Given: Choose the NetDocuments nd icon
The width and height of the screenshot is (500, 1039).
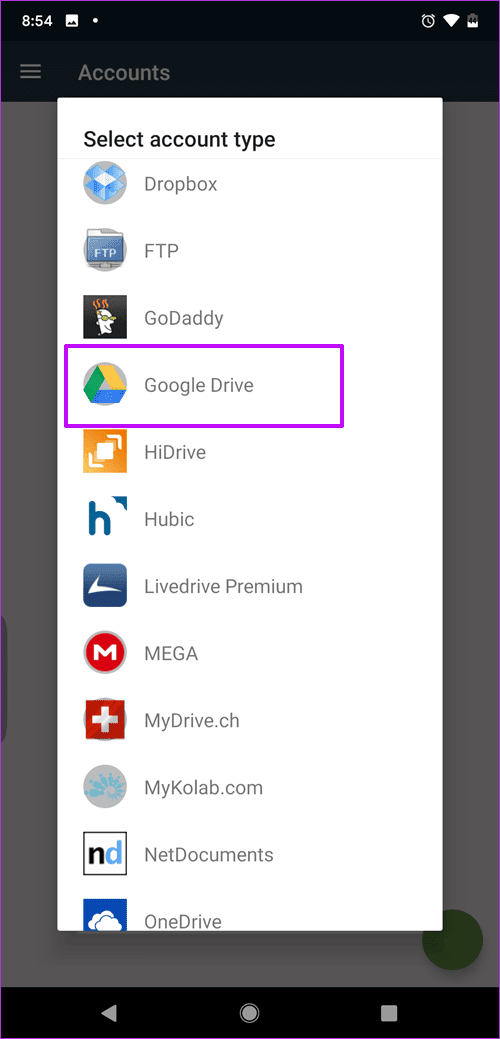Looking at the screenshot, I should pyautogui.click(x=105, y=855).
